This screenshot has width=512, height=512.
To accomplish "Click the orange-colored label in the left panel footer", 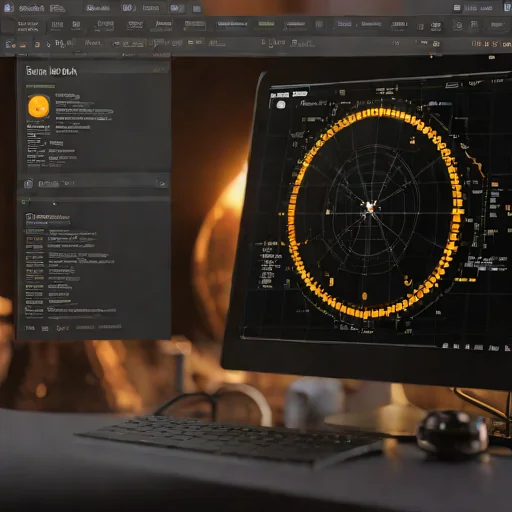I will pos(63,328).
